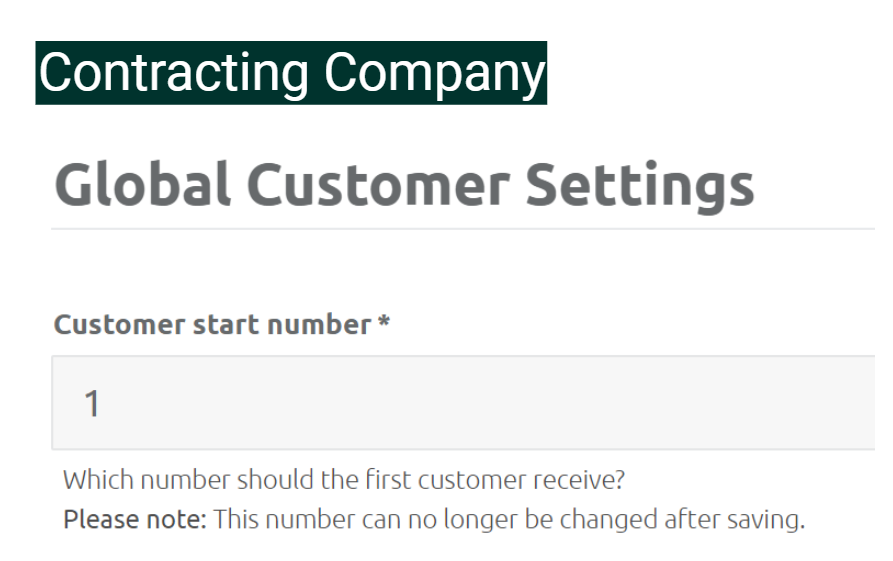Click the bold 'Please note:' text
This screenshot has height=561, width=893.
click(134, 519)
